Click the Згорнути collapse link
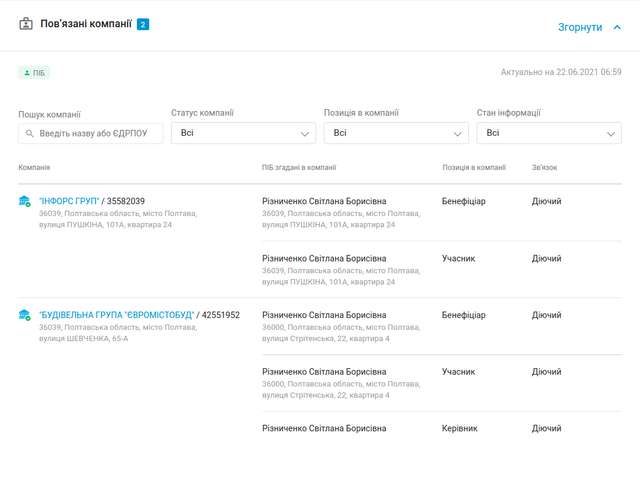This screenshot has height=491, width=640. (580, 27)
